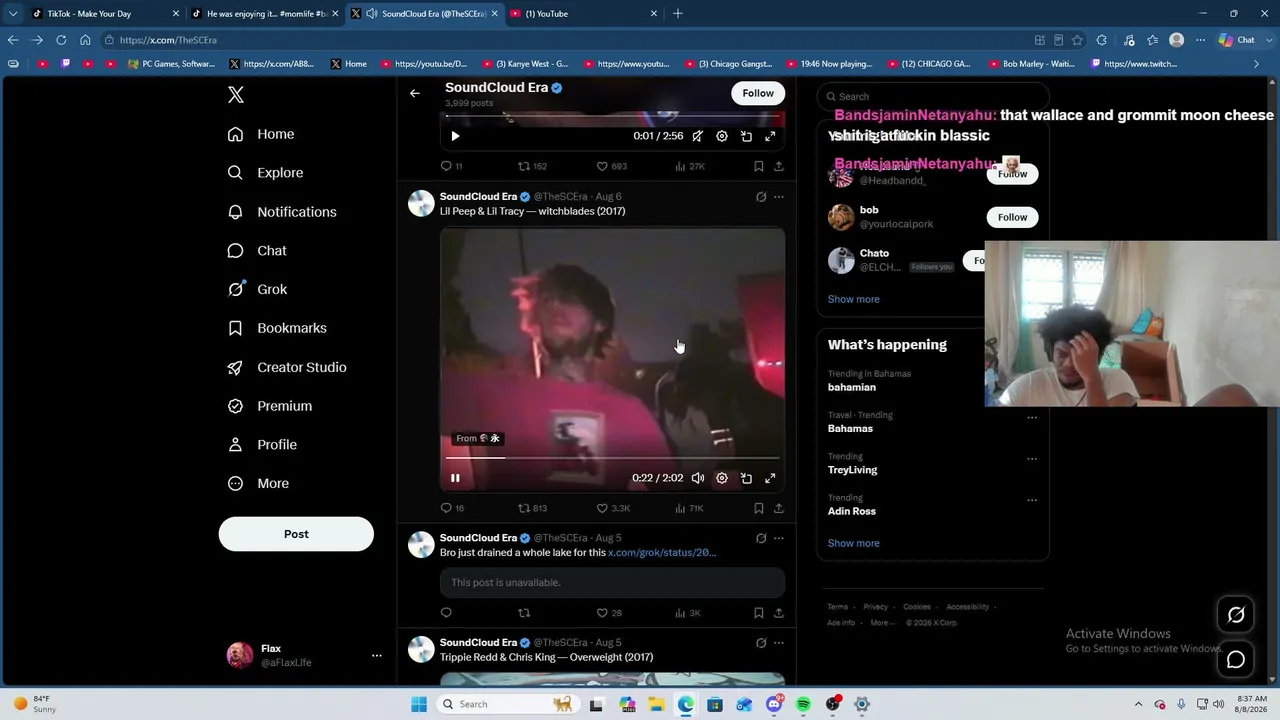Open Notifications in the X sidebar
Image resolution: width=1280 pixels, height=720 pixels.
click(282, 212)
